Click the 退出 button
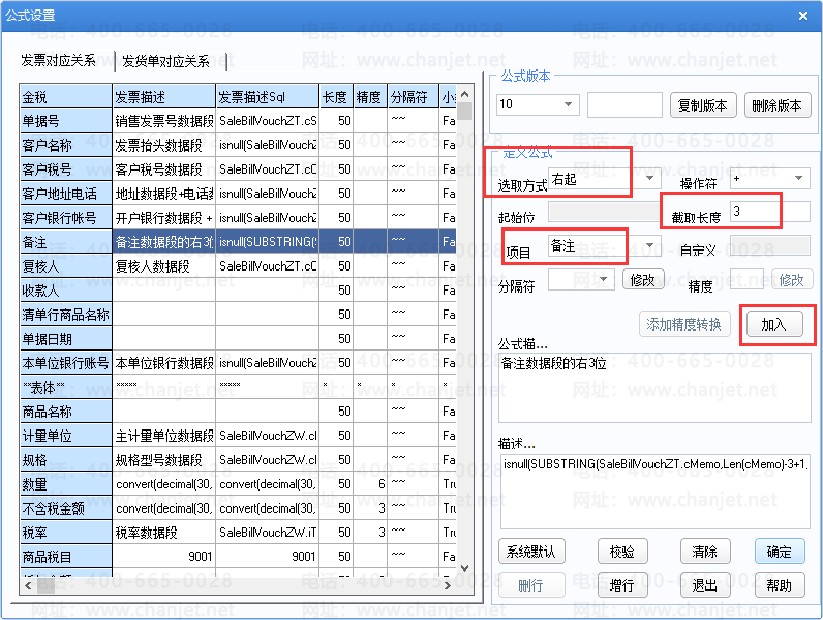The height and width of the screenshot is (620, 823). pos(705,585)
